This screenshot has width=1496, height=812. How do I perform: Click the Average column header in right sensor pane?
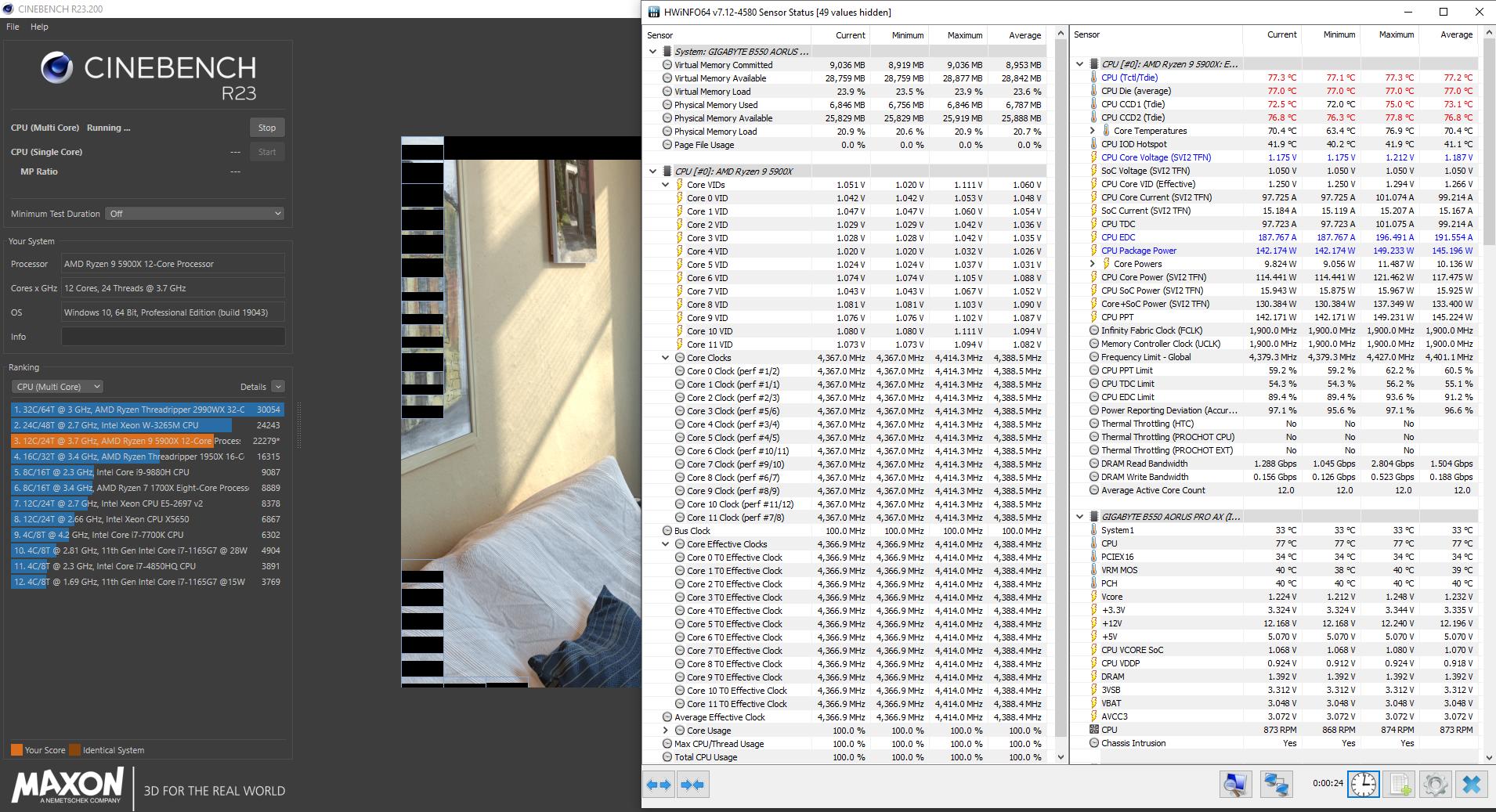click(1447, 34)
